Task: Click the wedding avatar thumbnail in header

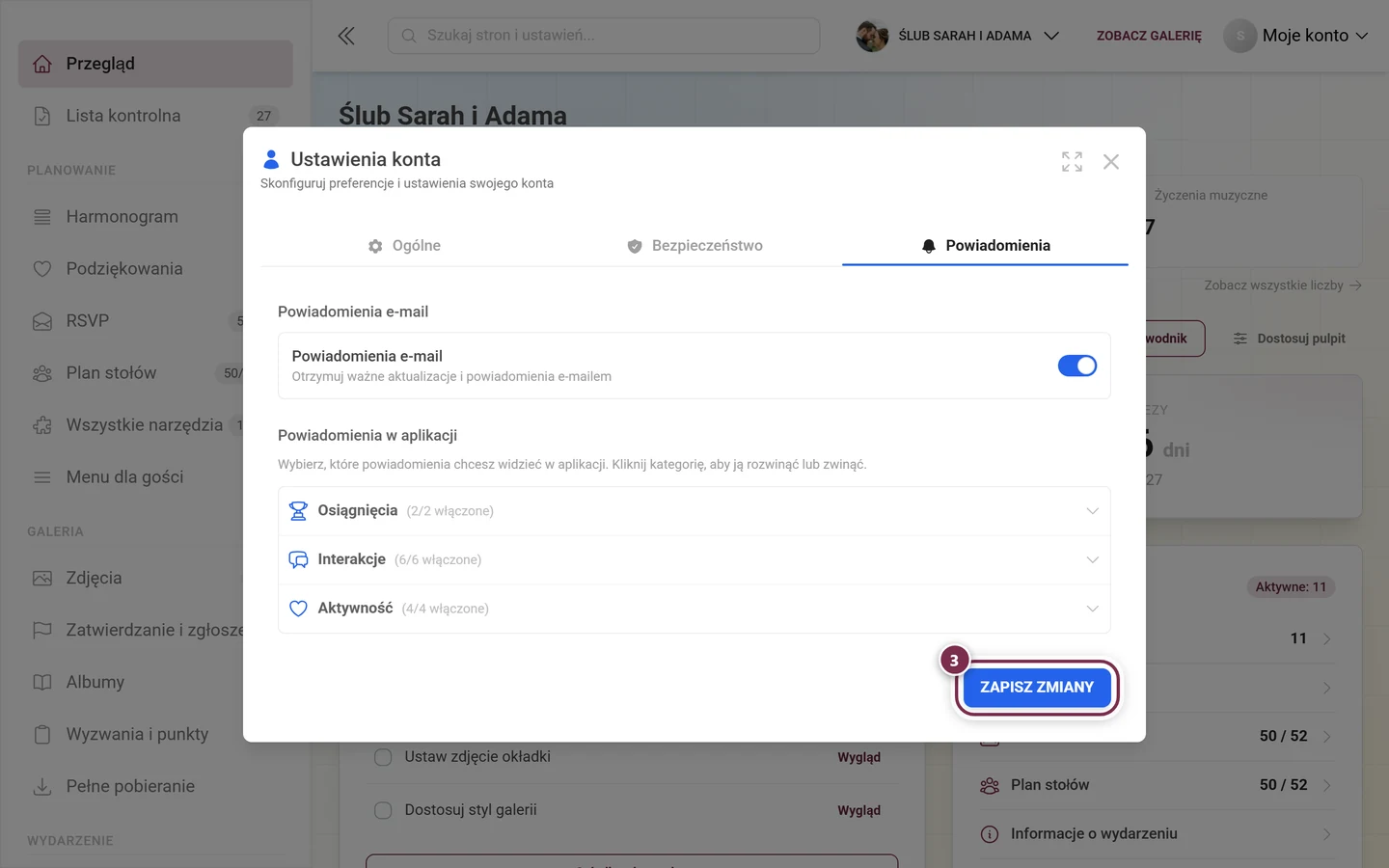Action: (872, 36)
